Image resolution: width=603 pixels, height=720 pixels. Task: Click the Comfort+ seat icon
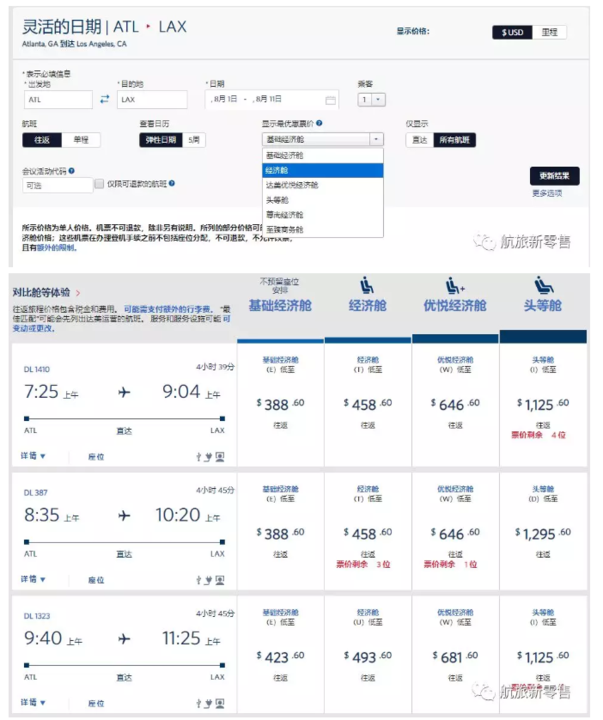pos(455,285)
